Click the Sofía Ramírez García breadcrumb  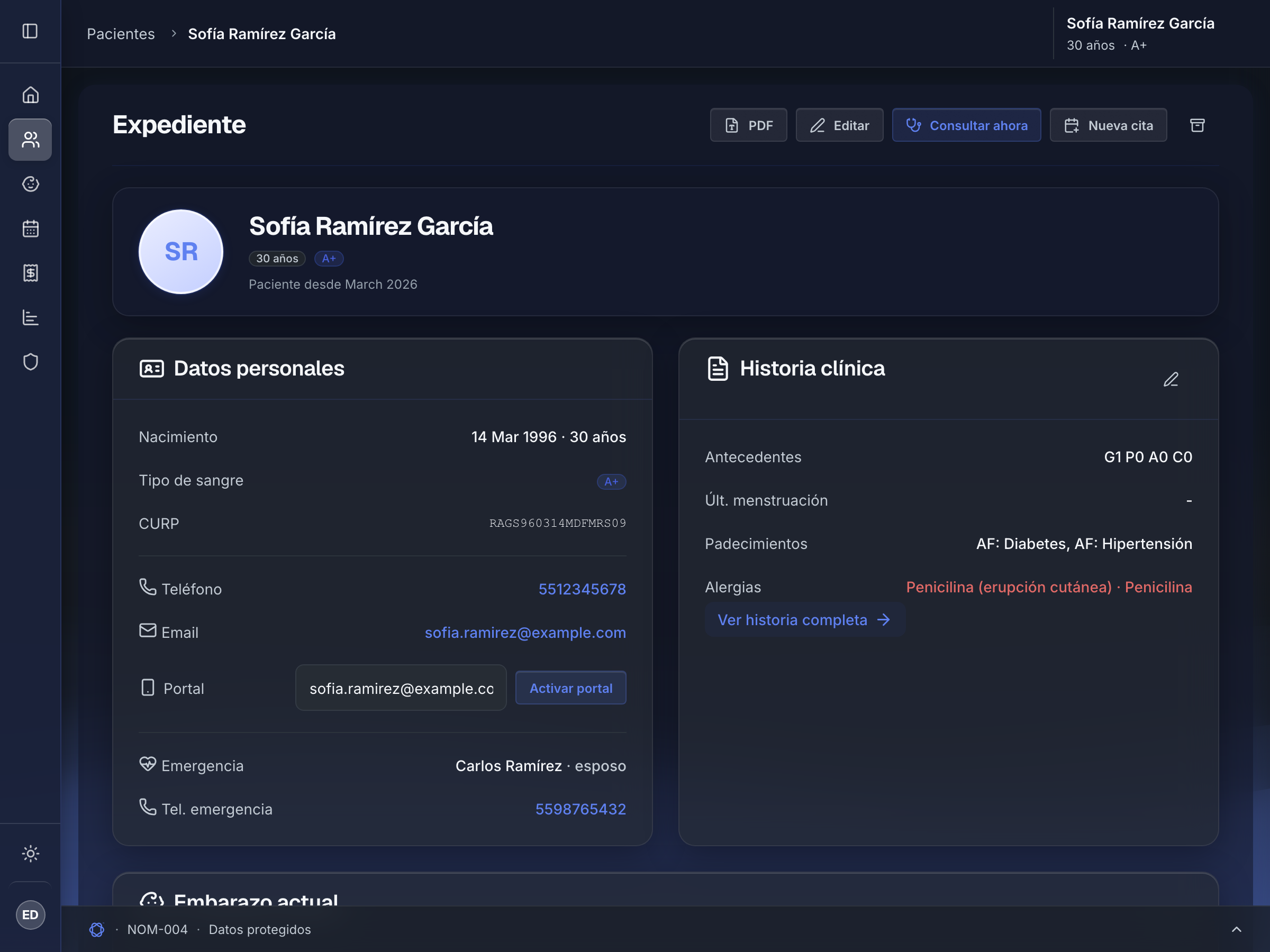262,34
